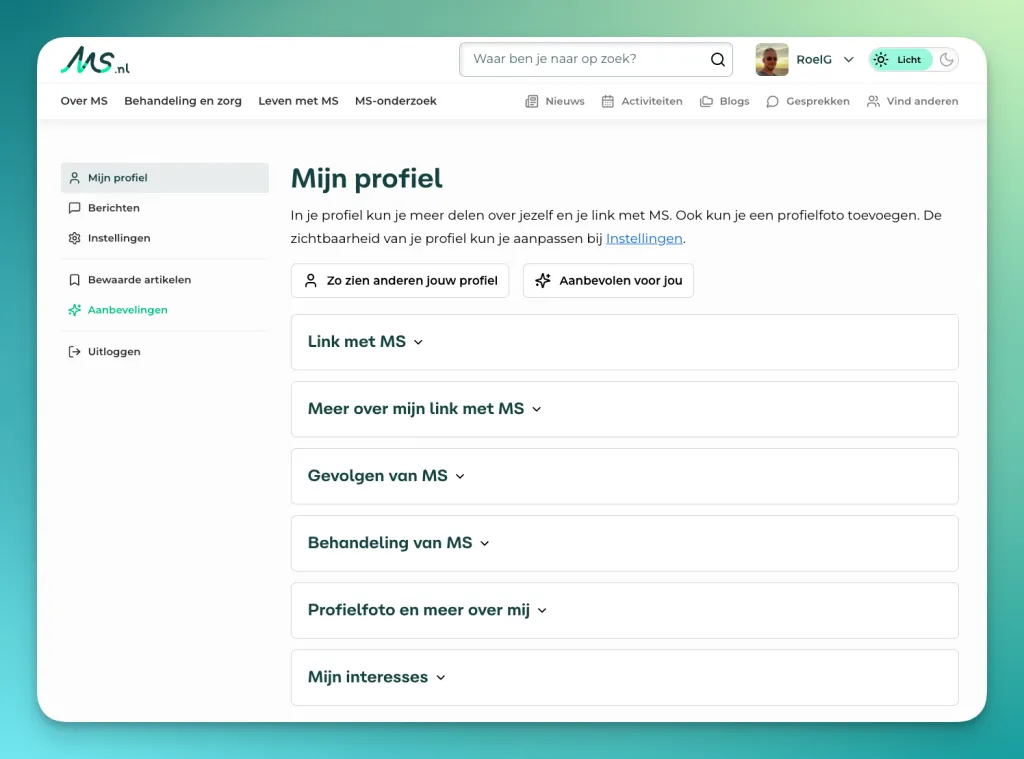This screenshot has height=759, width=1024.
Task: Switch to dark mode moon icon
Action: pyautogui.click(x=946, y=59)
